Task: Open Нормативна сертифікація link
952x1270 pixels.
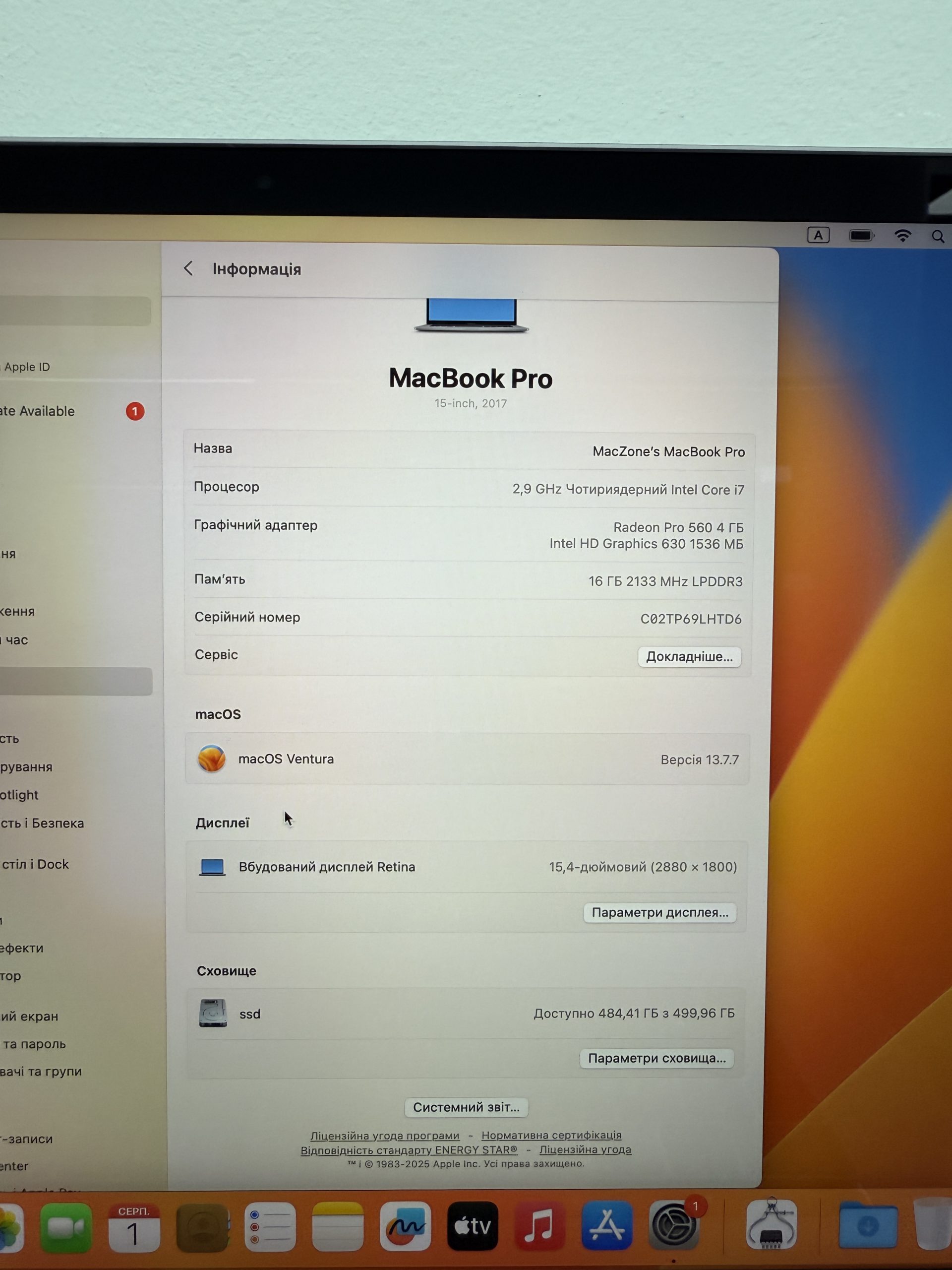Action: pos(551,1135)
